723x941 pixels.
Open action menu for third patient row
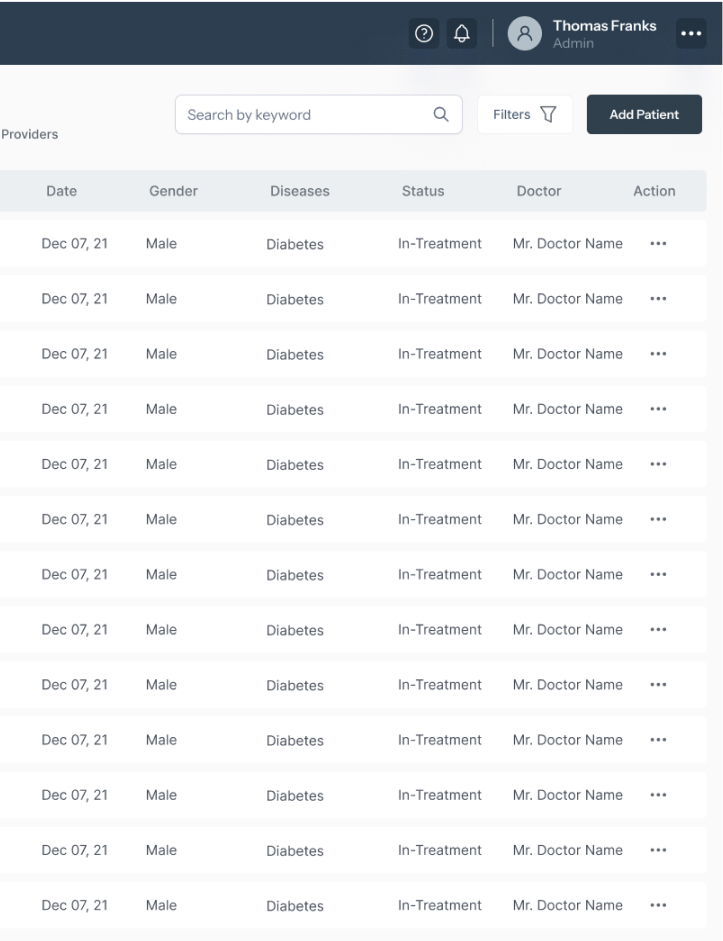coord(658,354)
